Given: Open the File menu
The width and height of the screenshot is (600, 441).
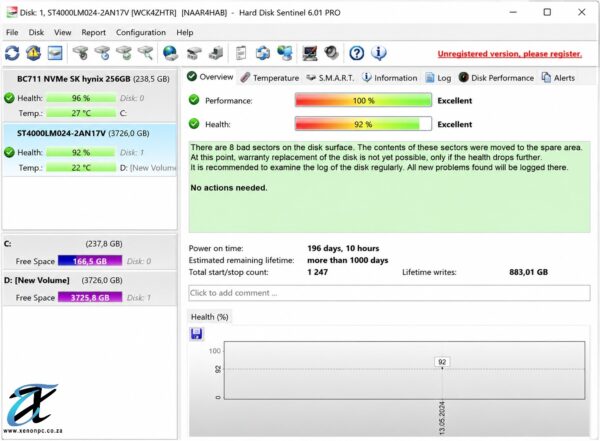Looking at the screenshot, I should pos(12,33).
